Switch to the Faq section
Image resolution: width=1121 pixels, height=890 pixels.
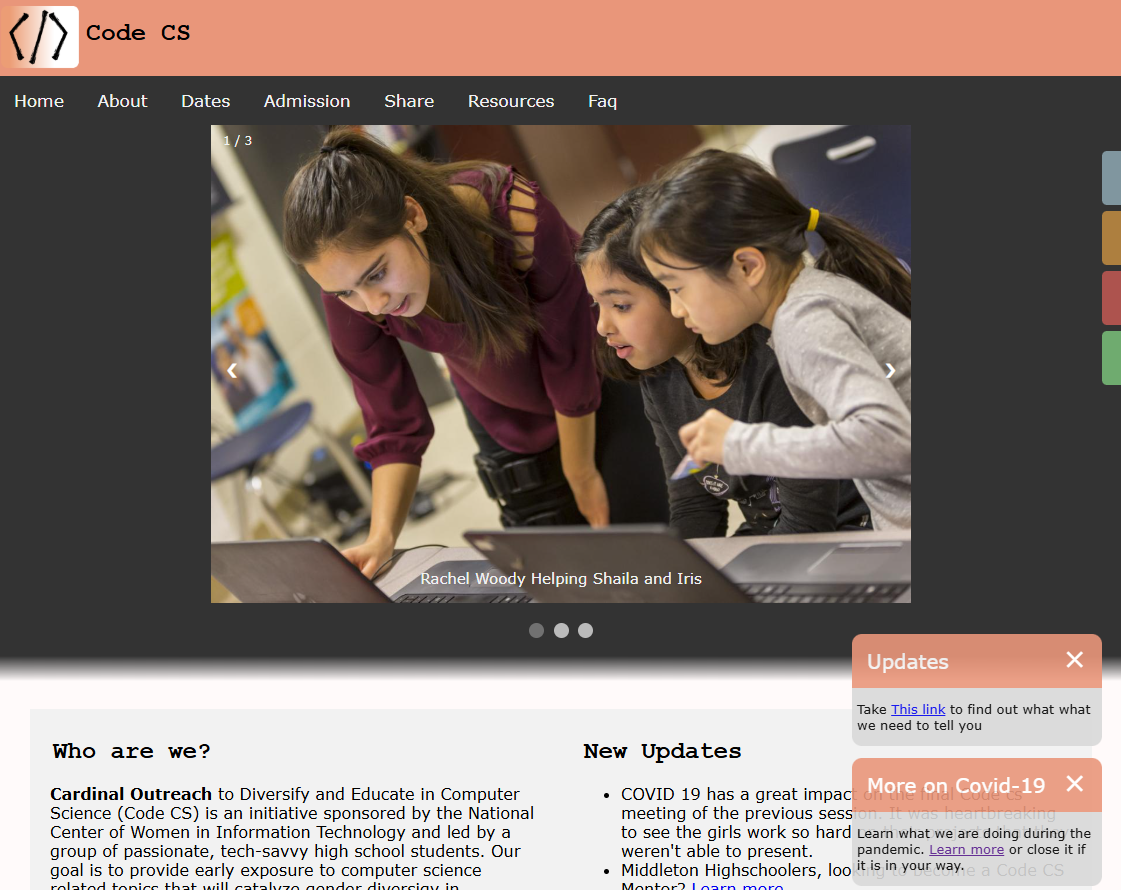[602, 101]
